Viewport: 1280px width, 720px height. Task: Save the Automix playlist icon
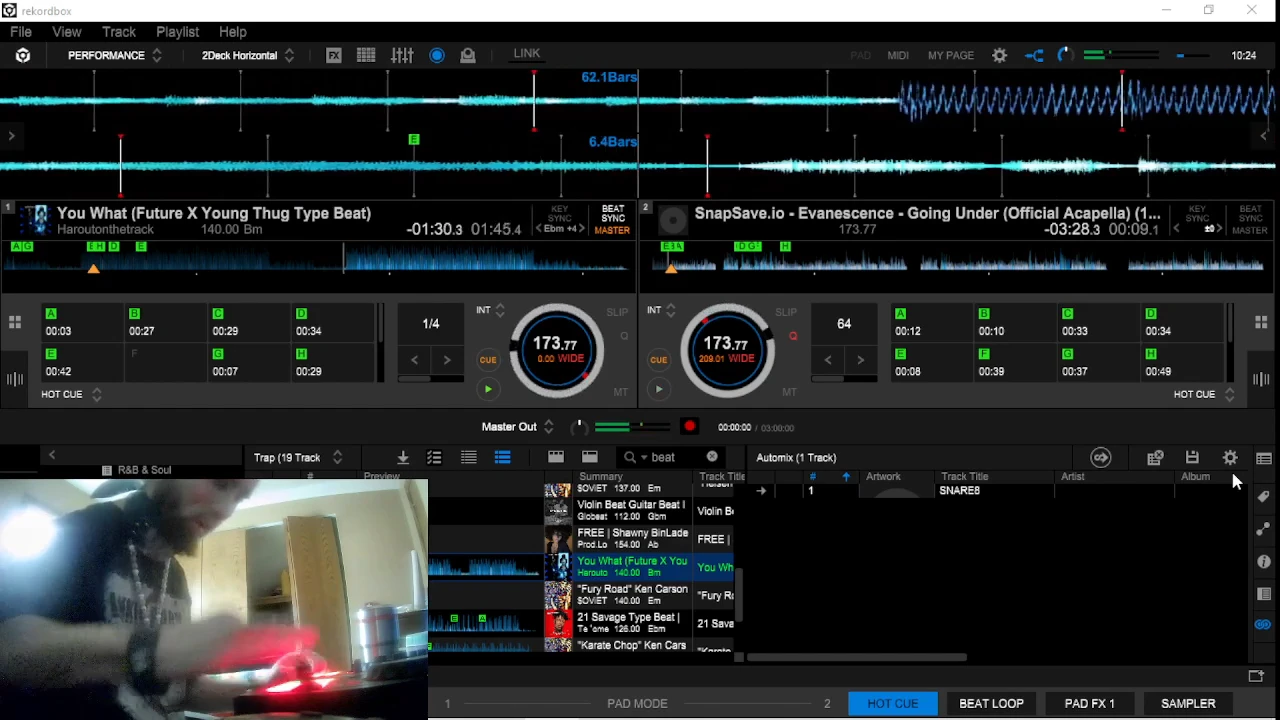(x=1192, y=458)
